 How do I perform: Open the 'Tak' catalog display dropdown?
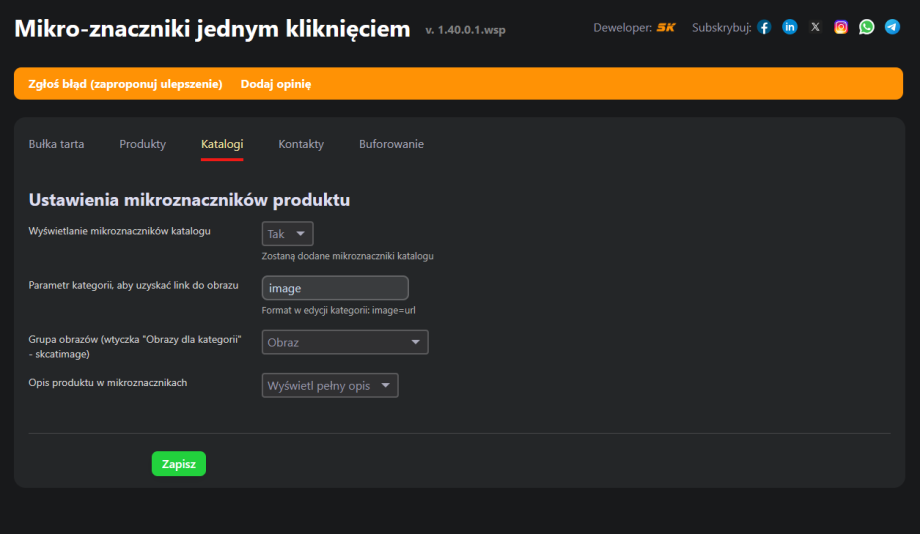pos(288,234)
